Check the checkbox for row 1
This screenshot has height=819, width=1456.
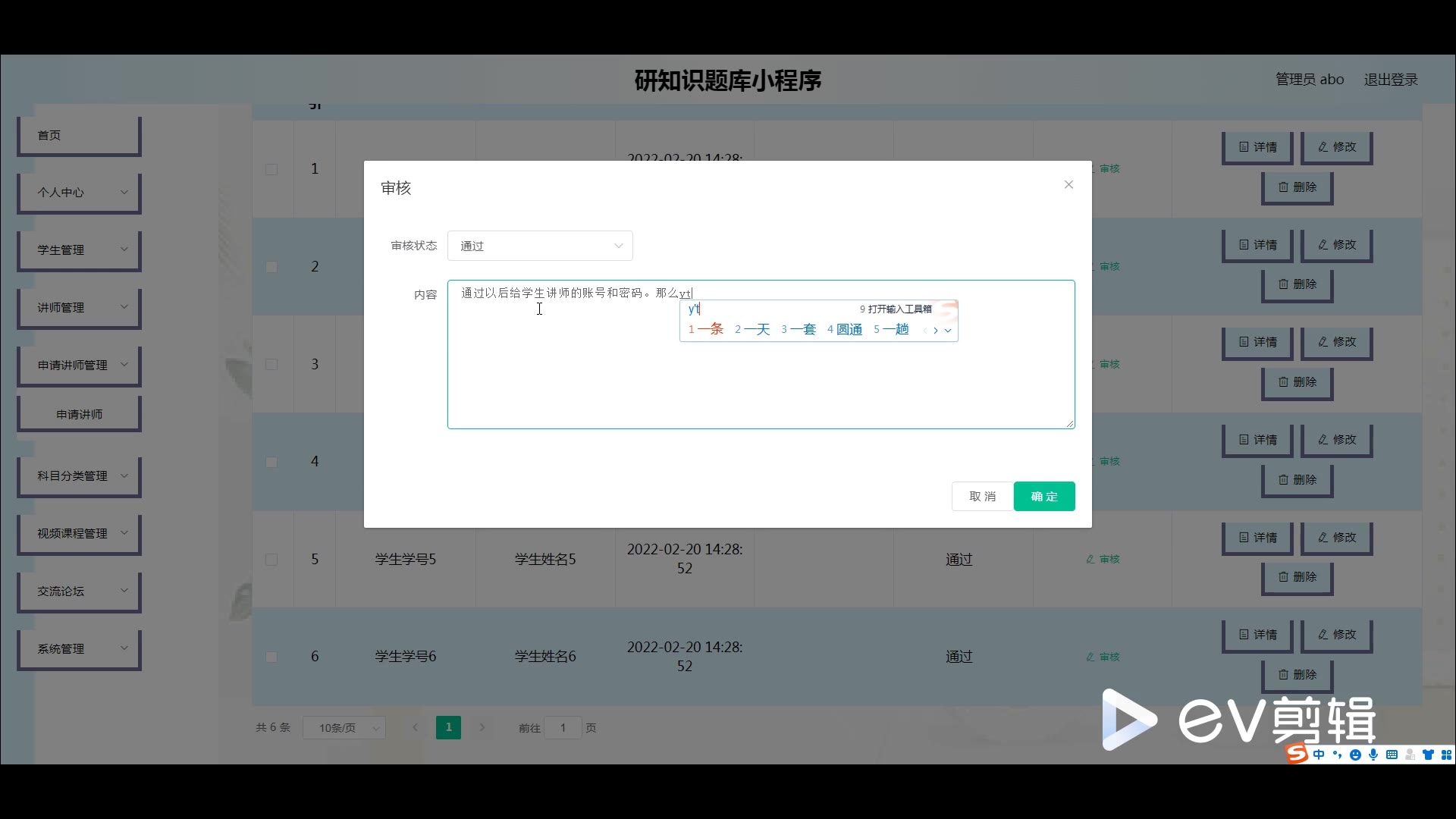point(271,169)
